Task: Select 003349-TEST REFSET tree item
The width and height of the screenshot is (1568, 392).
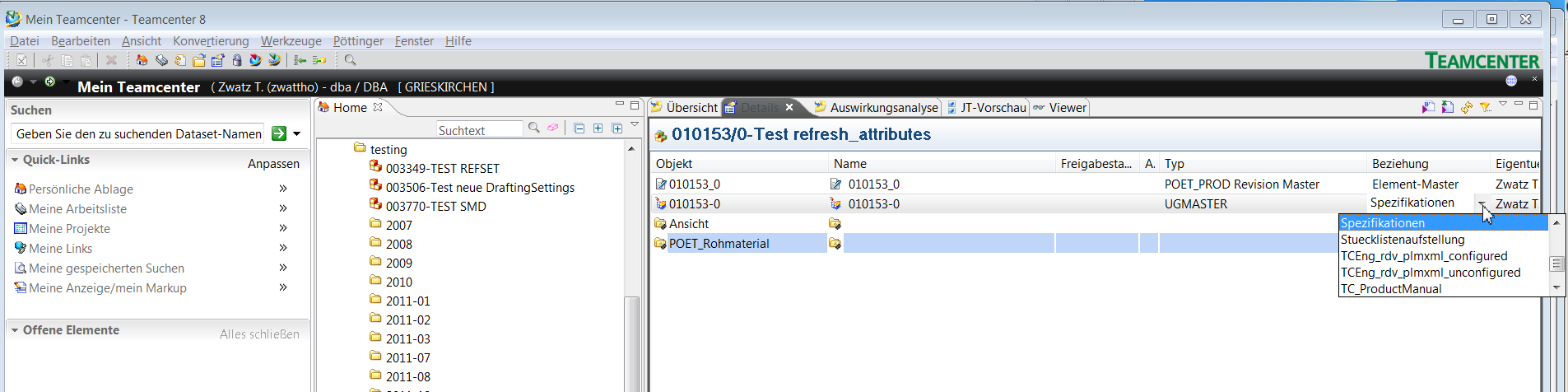Action: 442,168
